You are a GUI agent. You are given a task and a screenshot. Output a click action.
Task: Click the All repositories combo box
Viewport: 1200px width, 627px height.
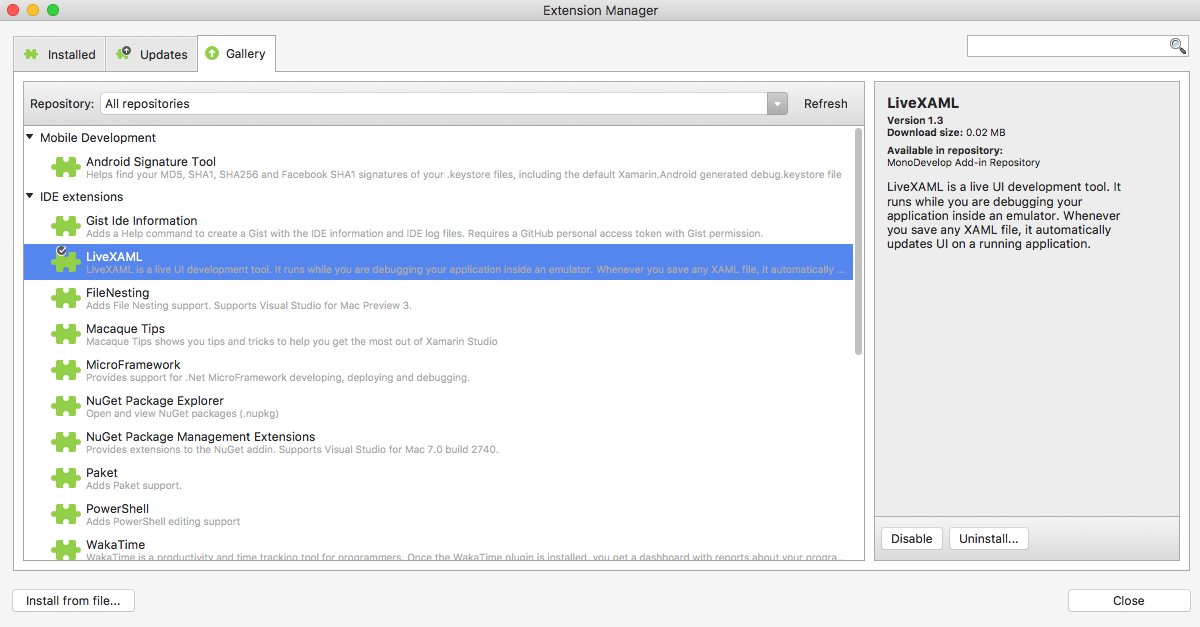click(x=443, y=104)
